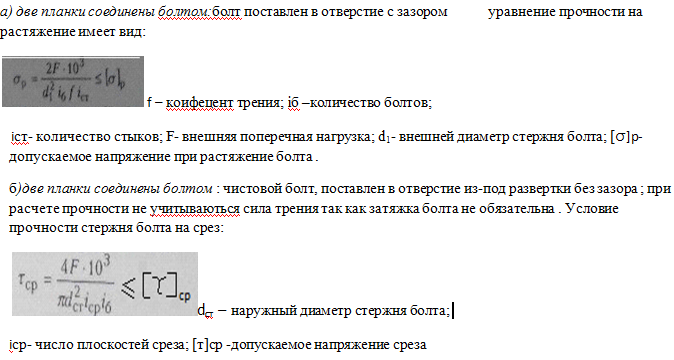674x360 pixels.
Task: Click the phrase "число плоскостей среза"
Action: pos(111,345)
